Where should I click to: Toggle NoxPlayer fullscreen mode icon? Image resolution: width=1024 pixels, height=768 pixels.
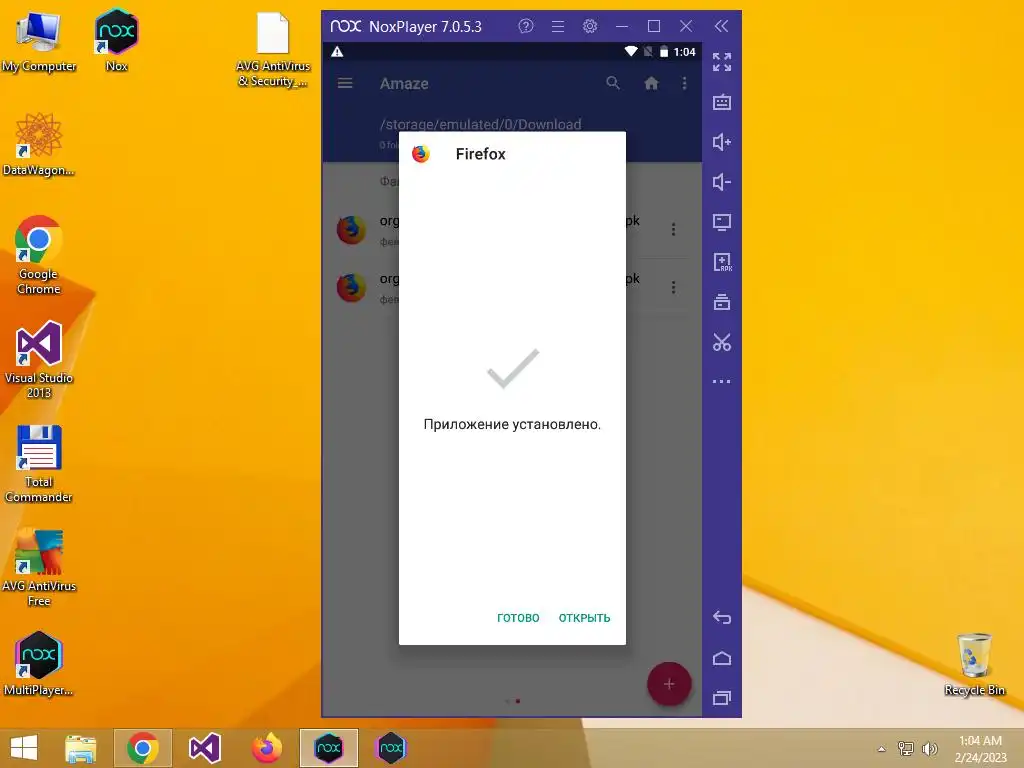coord(722,62)
